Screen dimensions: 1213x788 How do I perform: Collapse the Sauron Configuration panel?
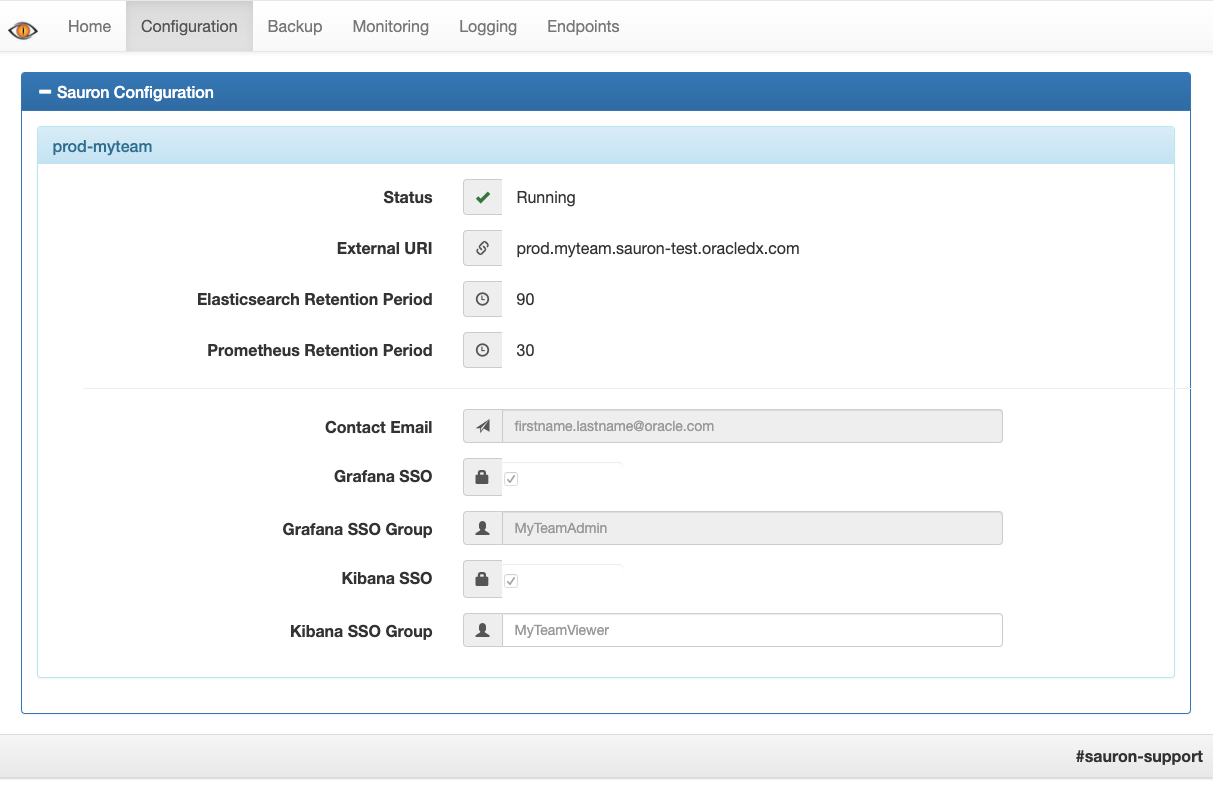tap(45, 92)
